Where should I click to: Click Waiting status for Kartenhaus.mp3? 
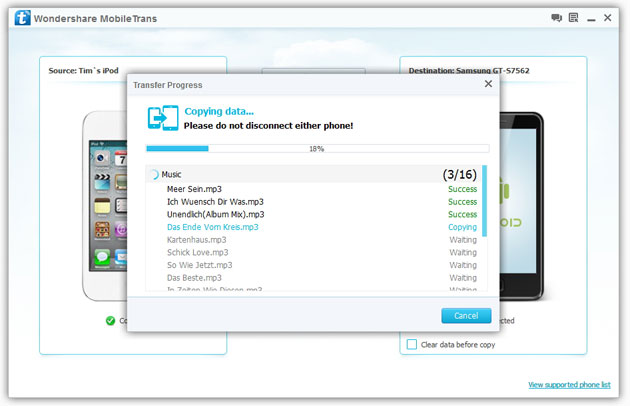tap(463, 240)
